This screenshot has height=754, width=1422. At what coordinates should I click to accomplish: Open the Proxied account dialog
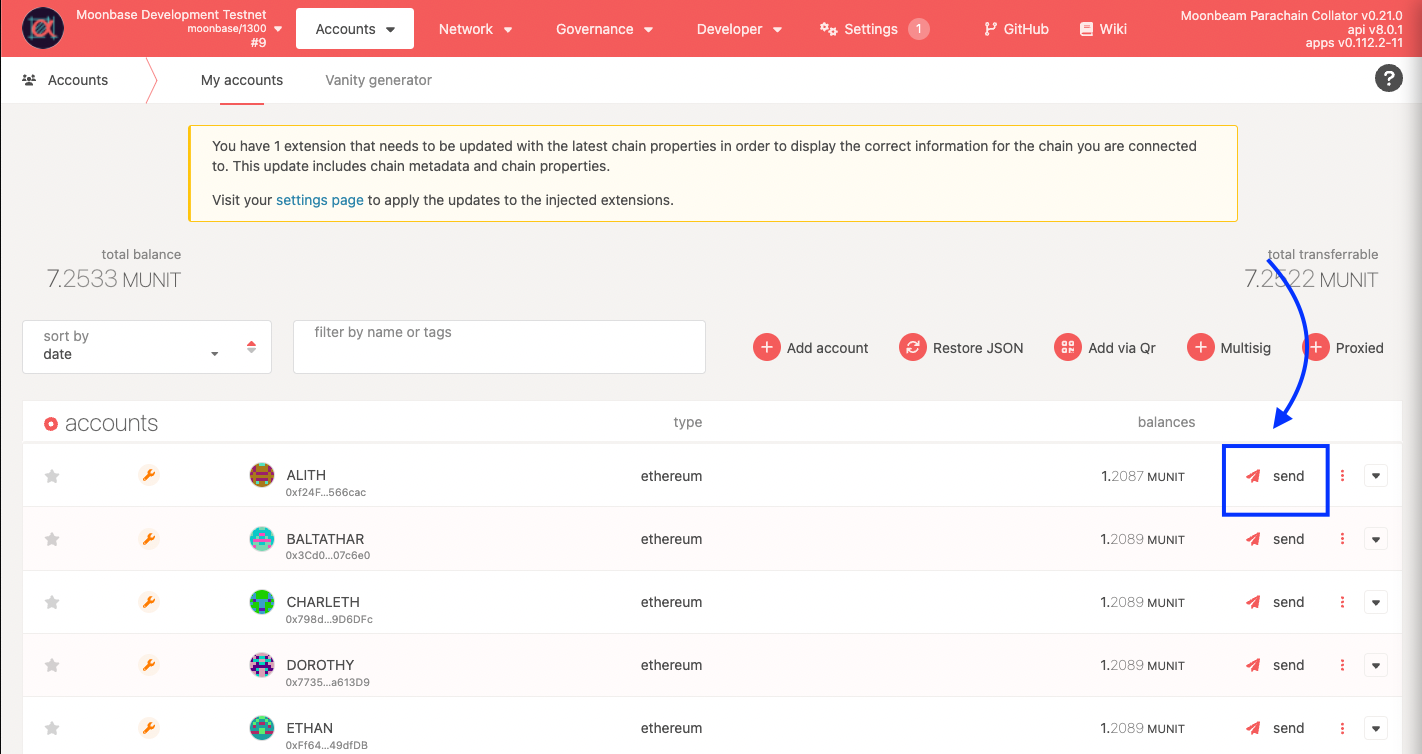point(1345,347)
